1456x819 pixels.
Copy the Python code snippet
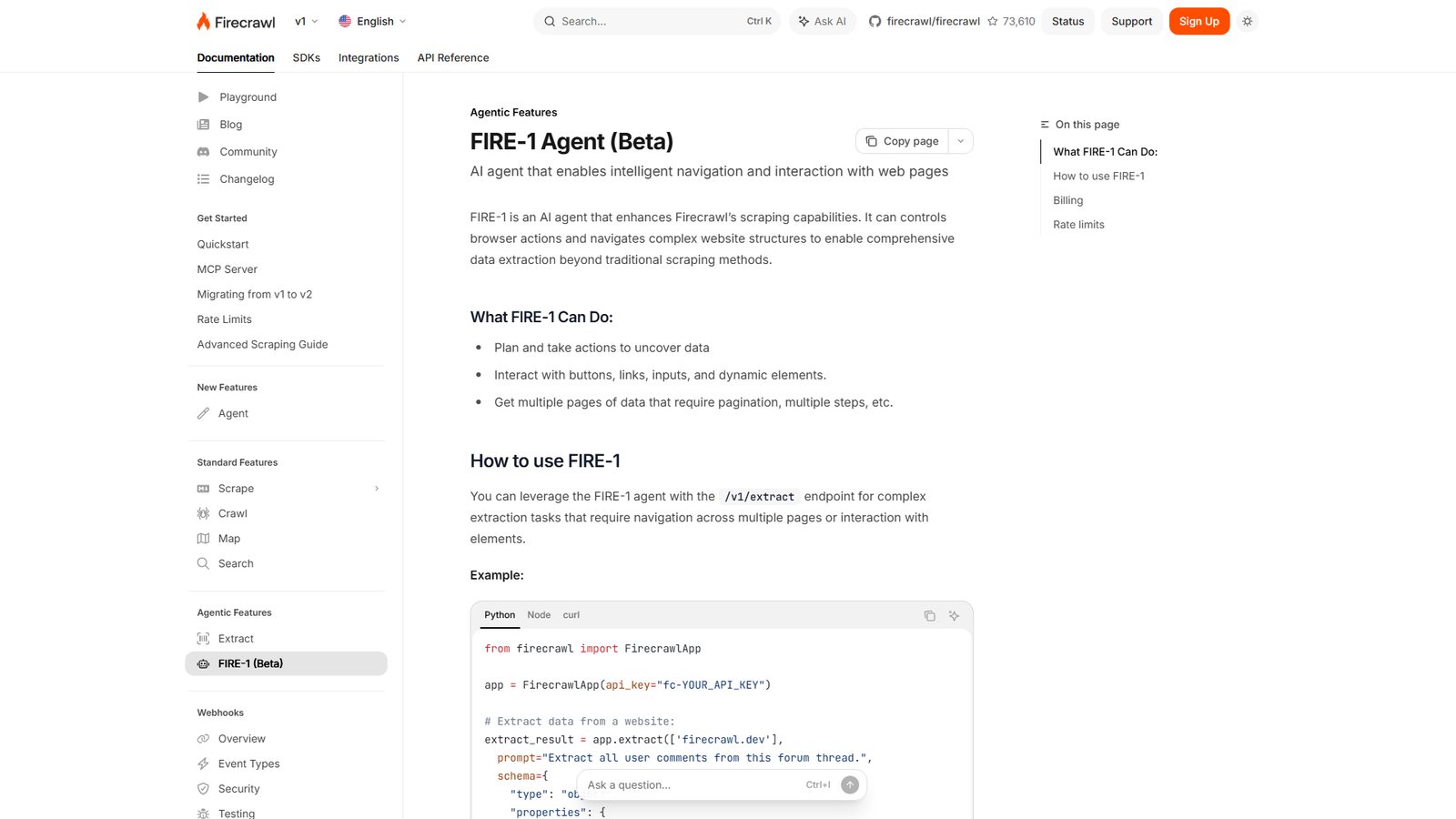[x=929, y=615]
